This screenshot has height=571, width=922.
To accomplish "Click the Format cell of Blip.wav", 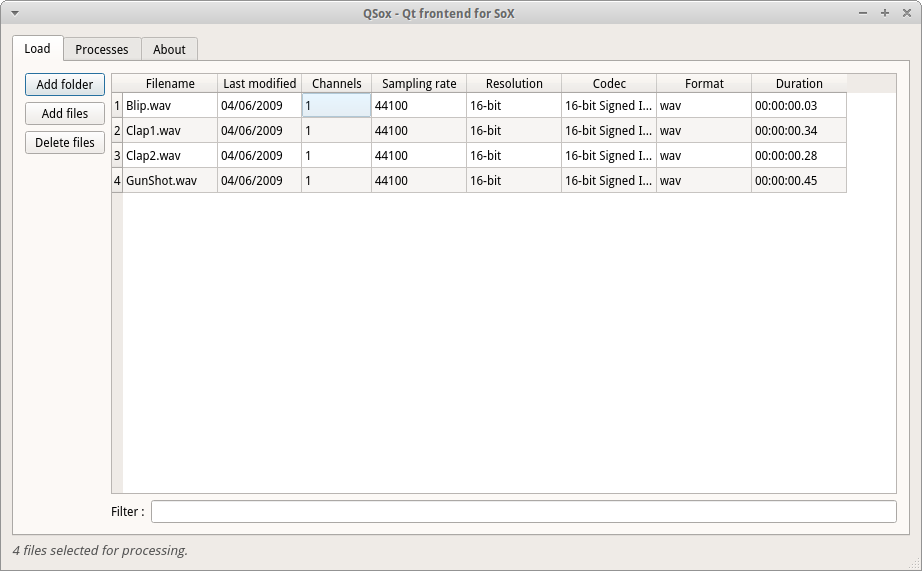I will [704, 106].
